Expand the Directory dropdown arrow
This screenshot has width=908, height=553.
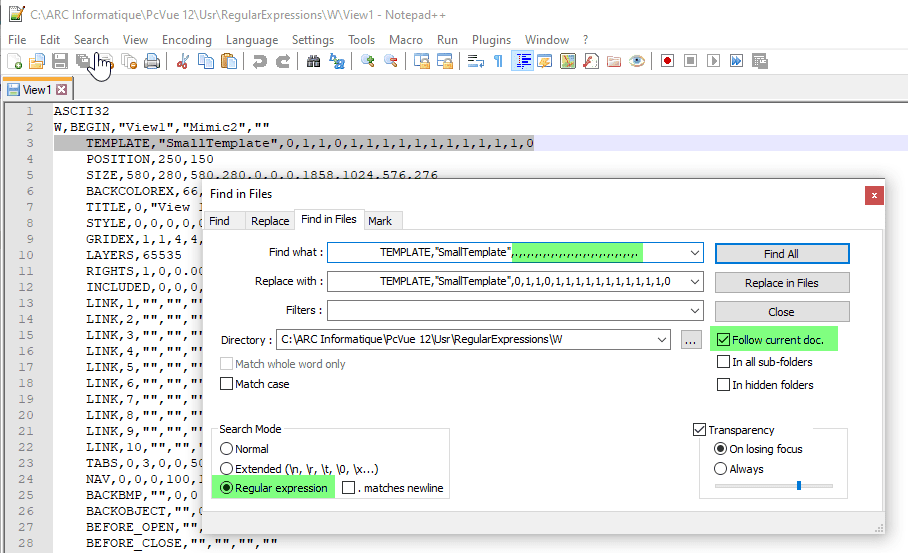(661, 340)
